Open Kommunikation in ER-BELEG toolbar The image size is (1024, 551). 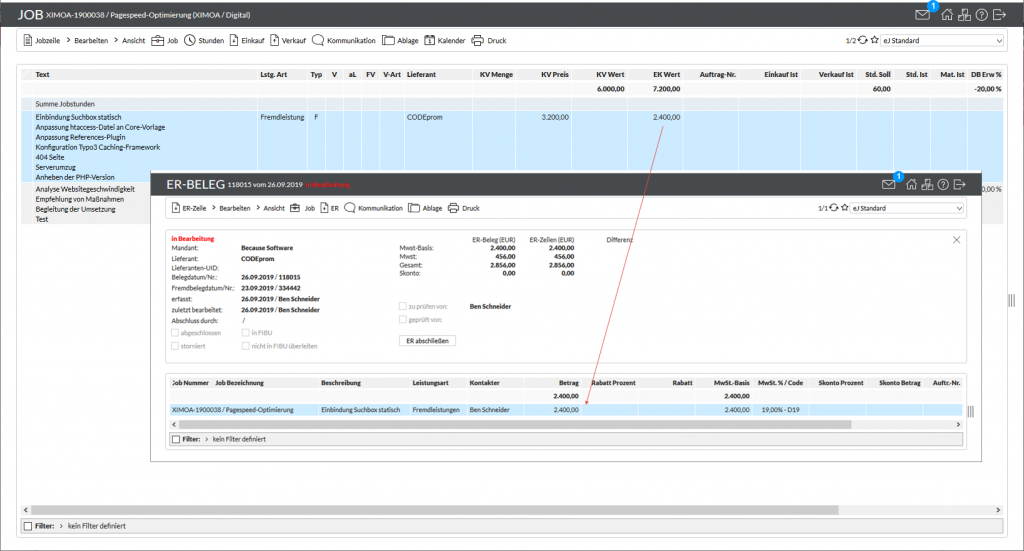point(374,208)
